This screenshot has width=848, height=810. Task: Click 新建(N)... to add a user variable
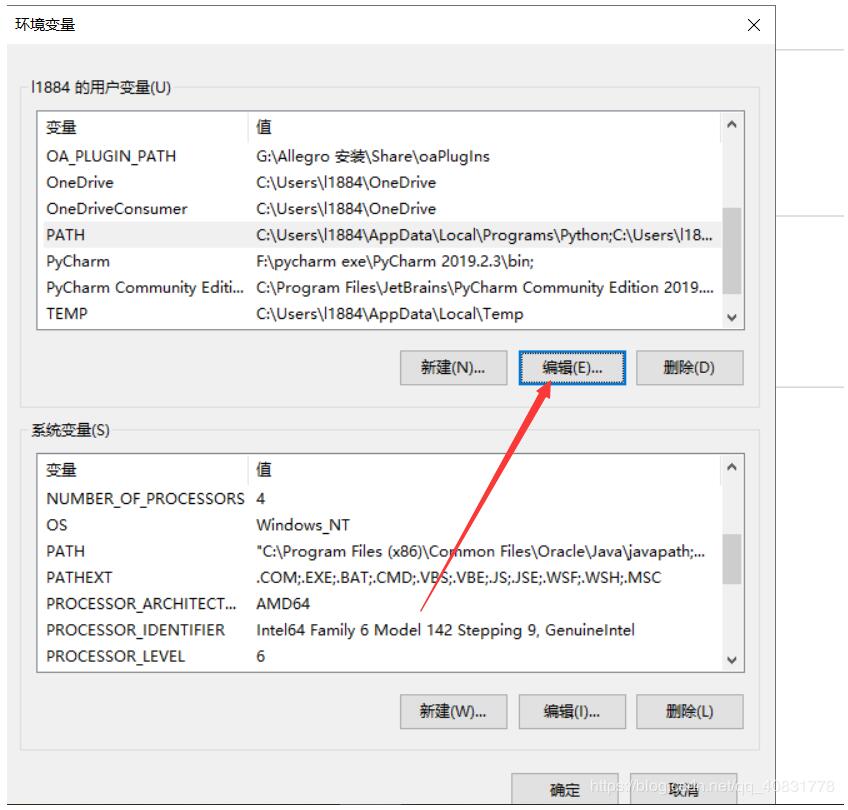[453, 368]
